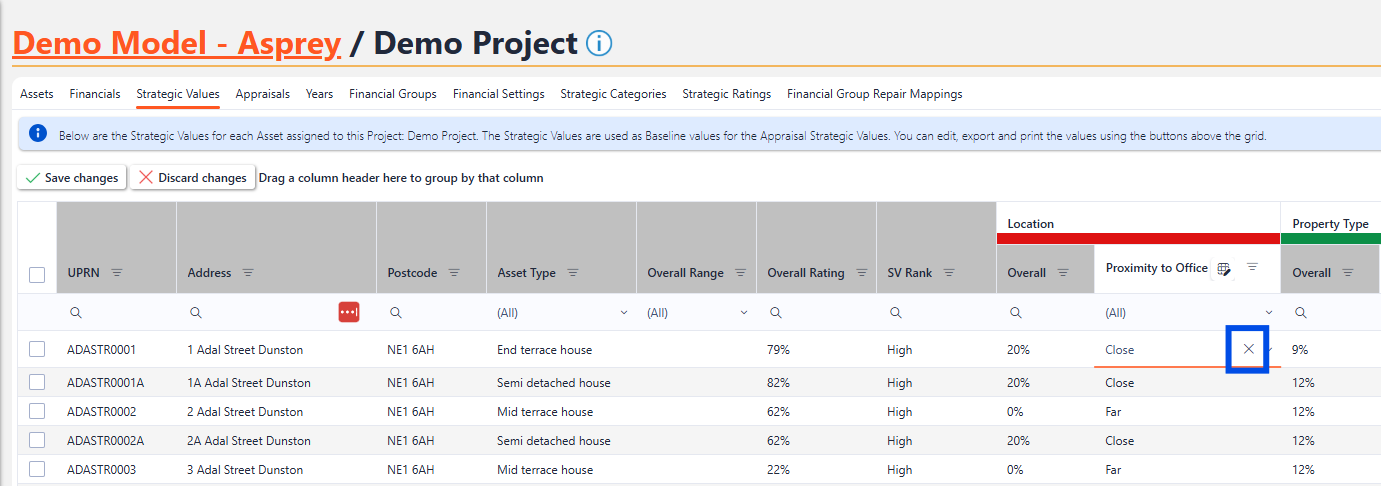Viewport: 1381px width, 486px height.
Task: Open the Address column filter menu icon
Action: coord(248,273)
